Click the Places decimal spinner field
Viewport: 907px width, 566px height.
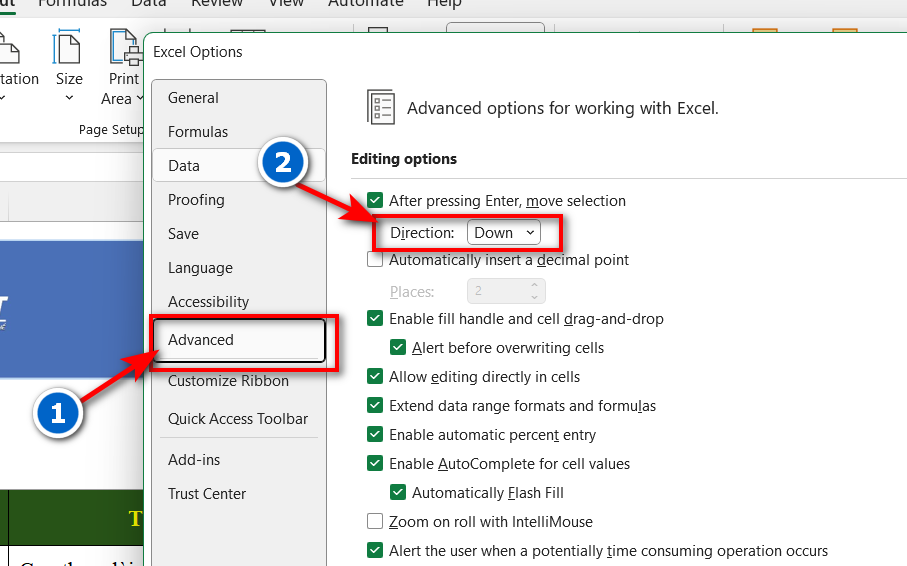click(x=498, y=291)
